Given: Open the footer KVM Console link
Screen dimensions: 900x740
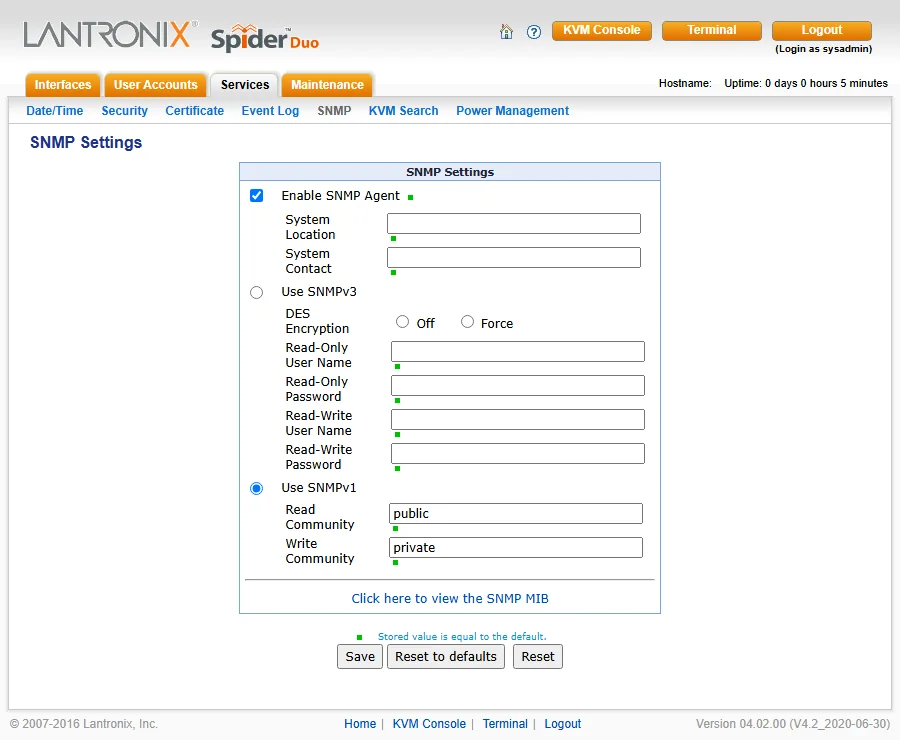Looking at the screenshot, I should pos(429,724).
